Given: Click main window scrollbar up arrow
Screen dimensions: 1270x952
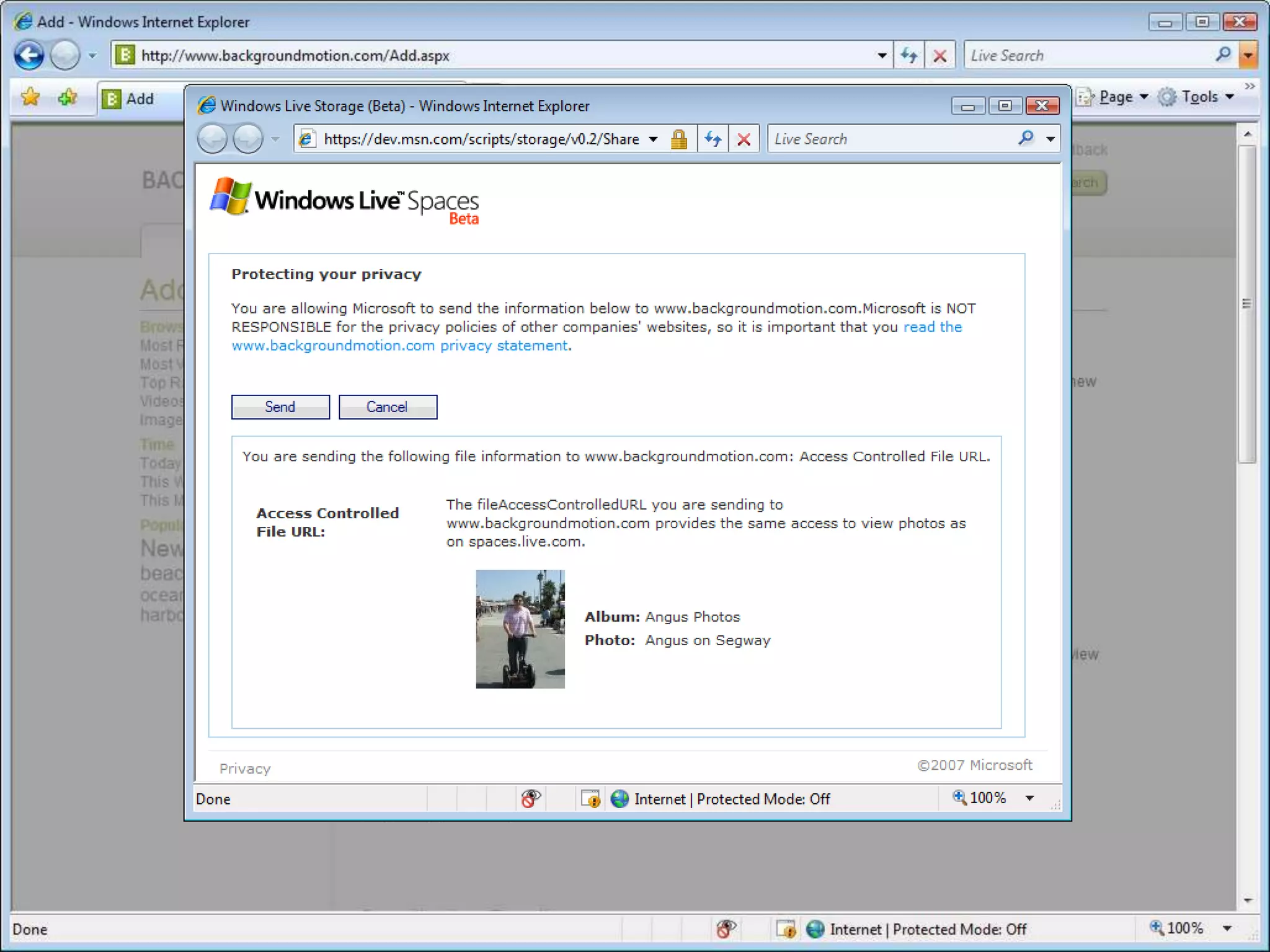Looking at the screenshot, I should pos(1248,134).
